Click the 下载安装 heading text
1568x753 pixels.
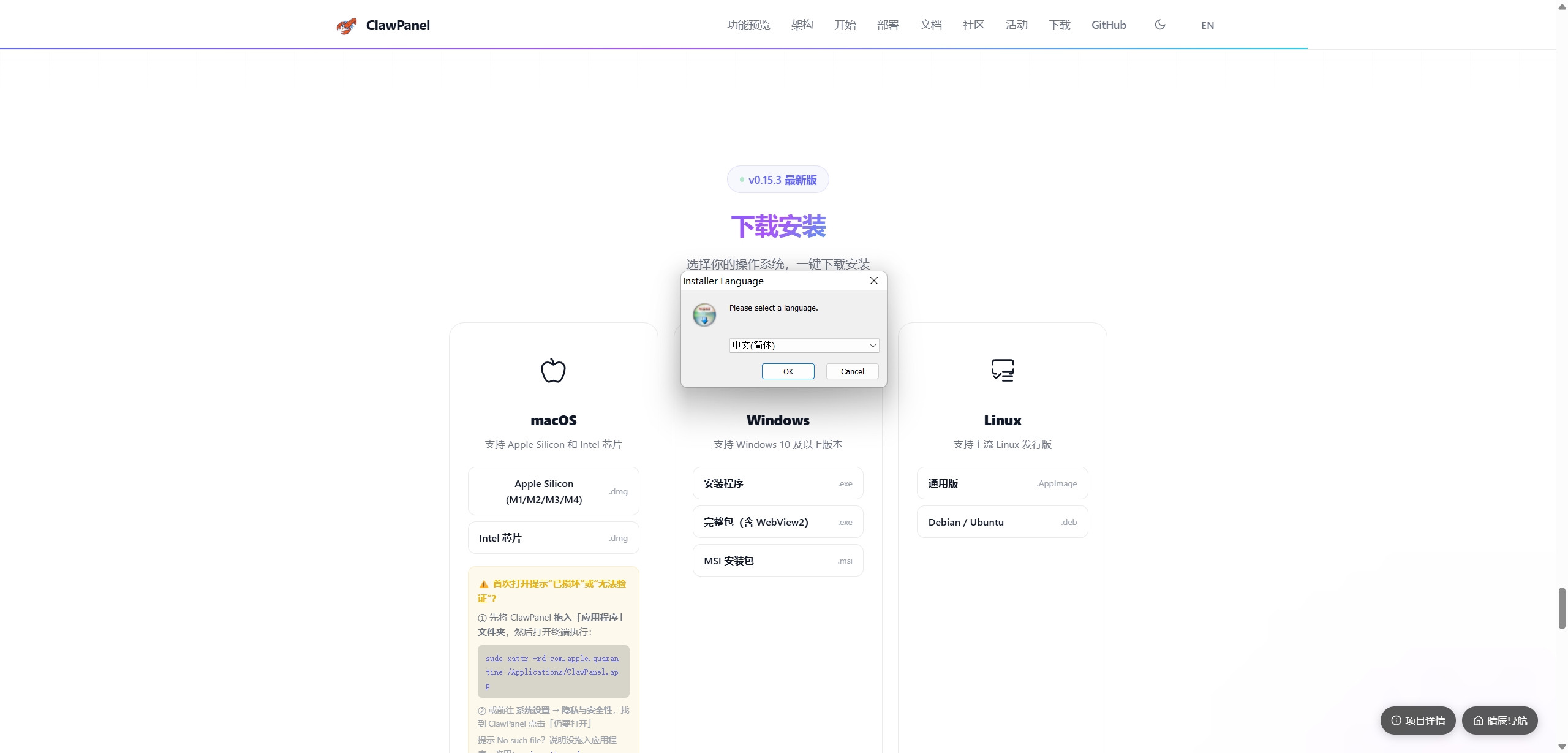(778, 227)
